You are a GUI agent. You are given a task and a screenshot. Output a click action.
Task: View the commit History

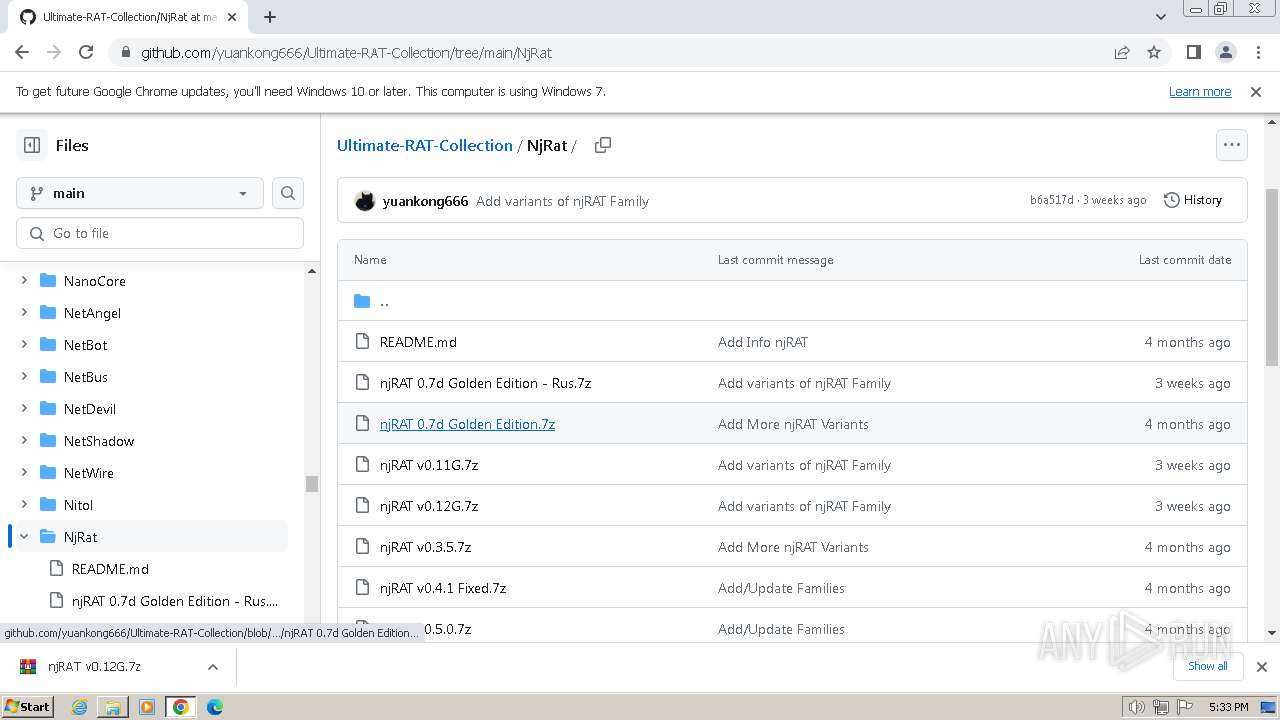[1193, 200]
